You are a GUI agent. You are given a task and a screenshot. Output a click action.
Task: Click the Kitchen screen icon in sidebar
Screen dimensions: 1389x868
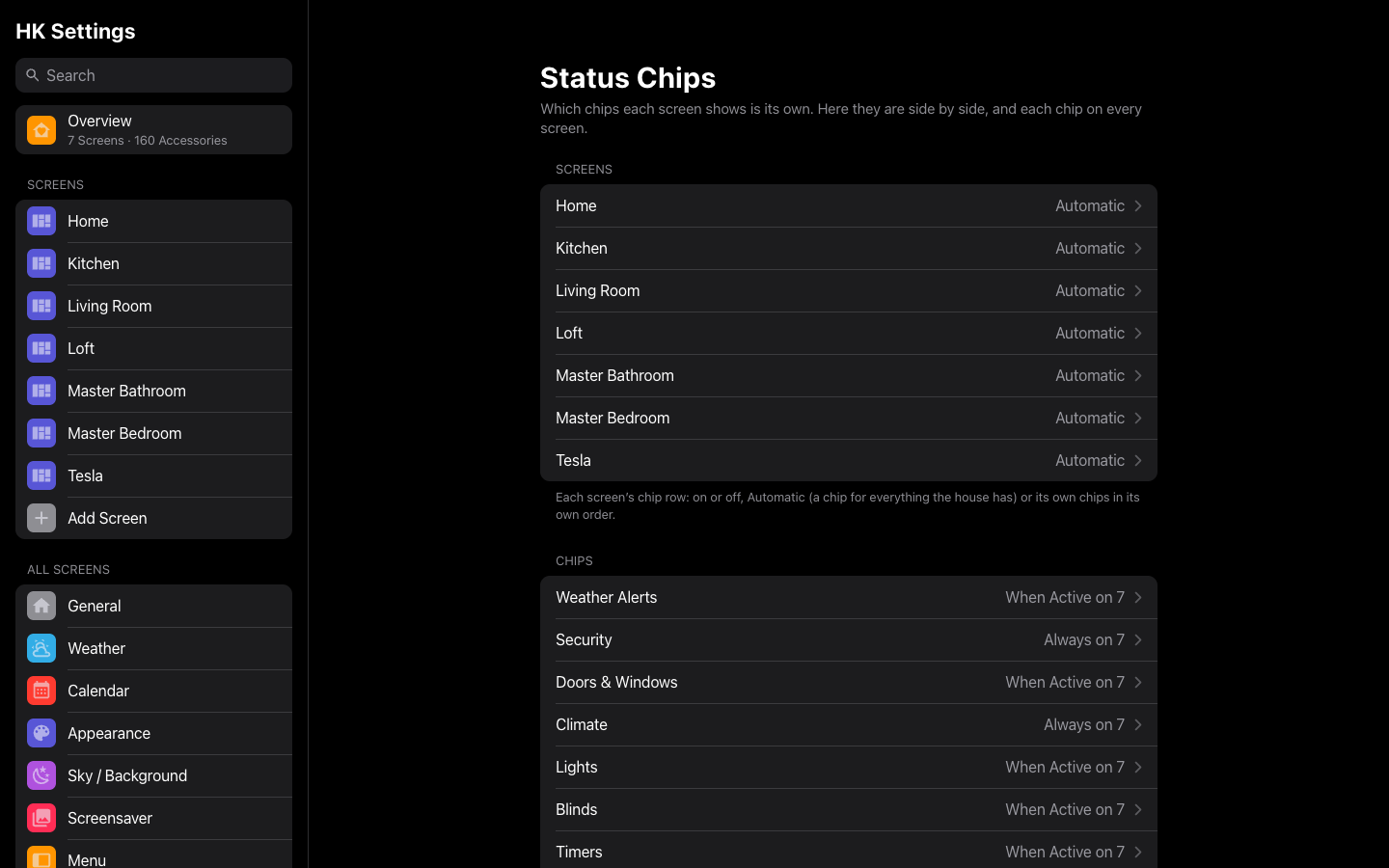click(x=41, y=263)
